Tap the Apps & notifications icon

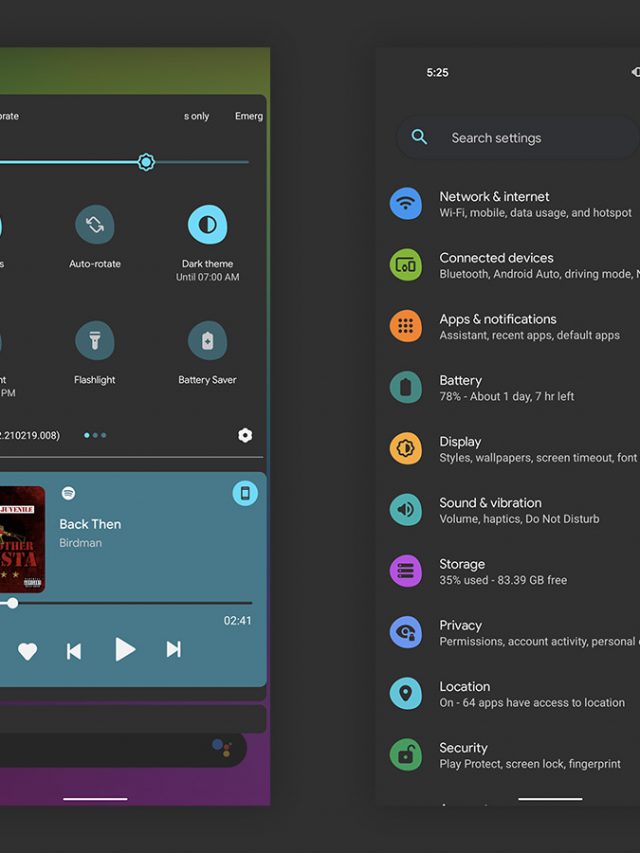click(405, 326)
